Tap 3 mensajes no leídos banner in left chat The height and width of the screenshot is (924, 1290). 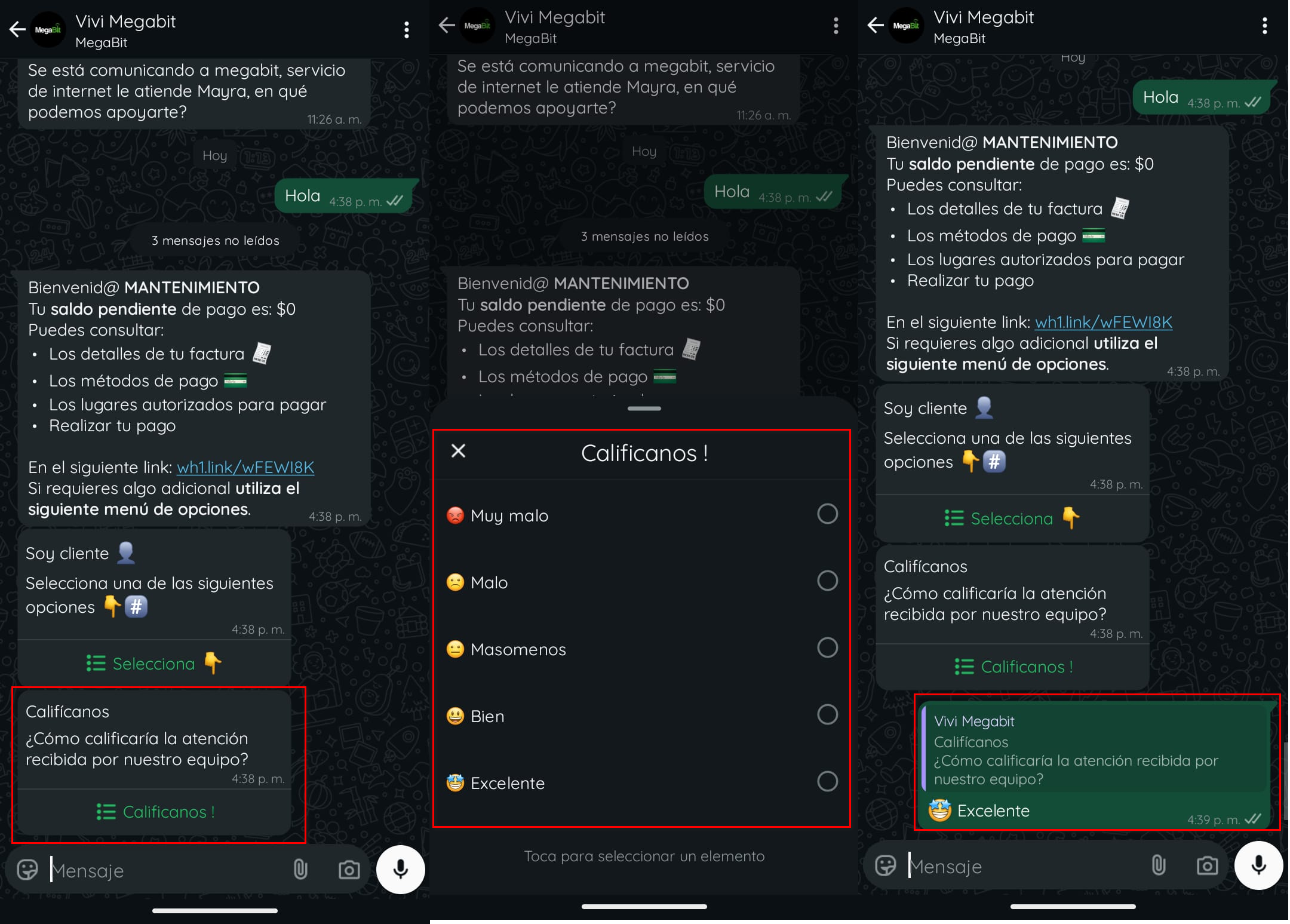[x=215, y=240]
